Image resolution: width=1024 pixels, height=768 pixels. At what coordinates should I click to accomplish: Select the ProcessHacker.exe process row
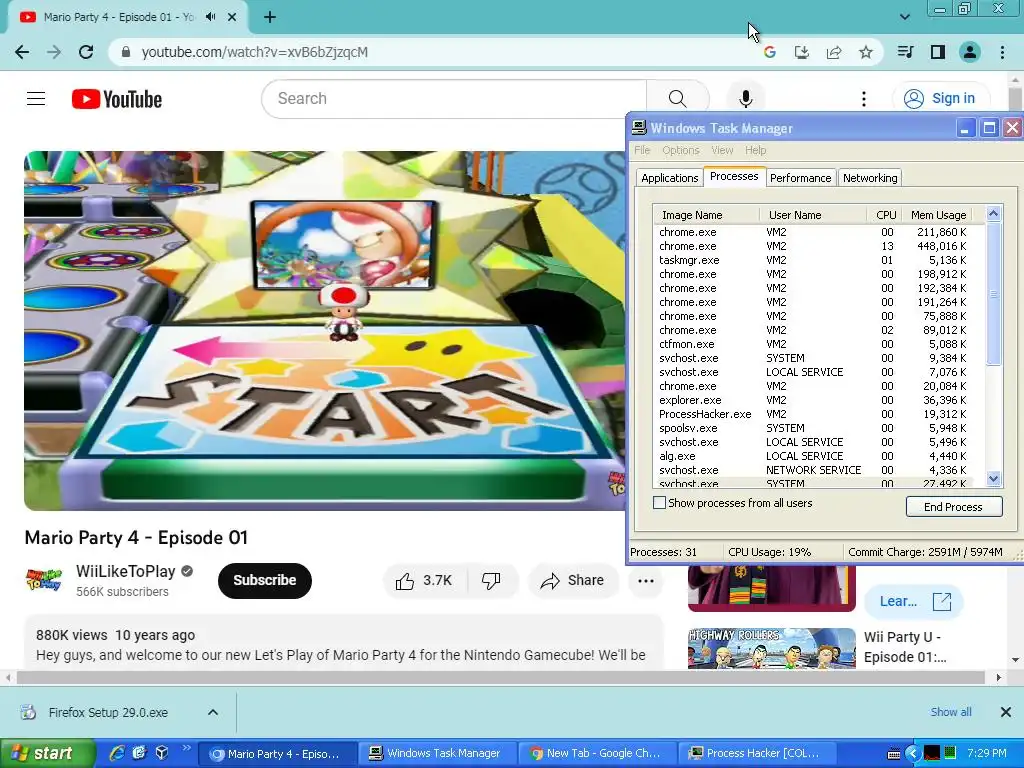[x=812, y=414]
